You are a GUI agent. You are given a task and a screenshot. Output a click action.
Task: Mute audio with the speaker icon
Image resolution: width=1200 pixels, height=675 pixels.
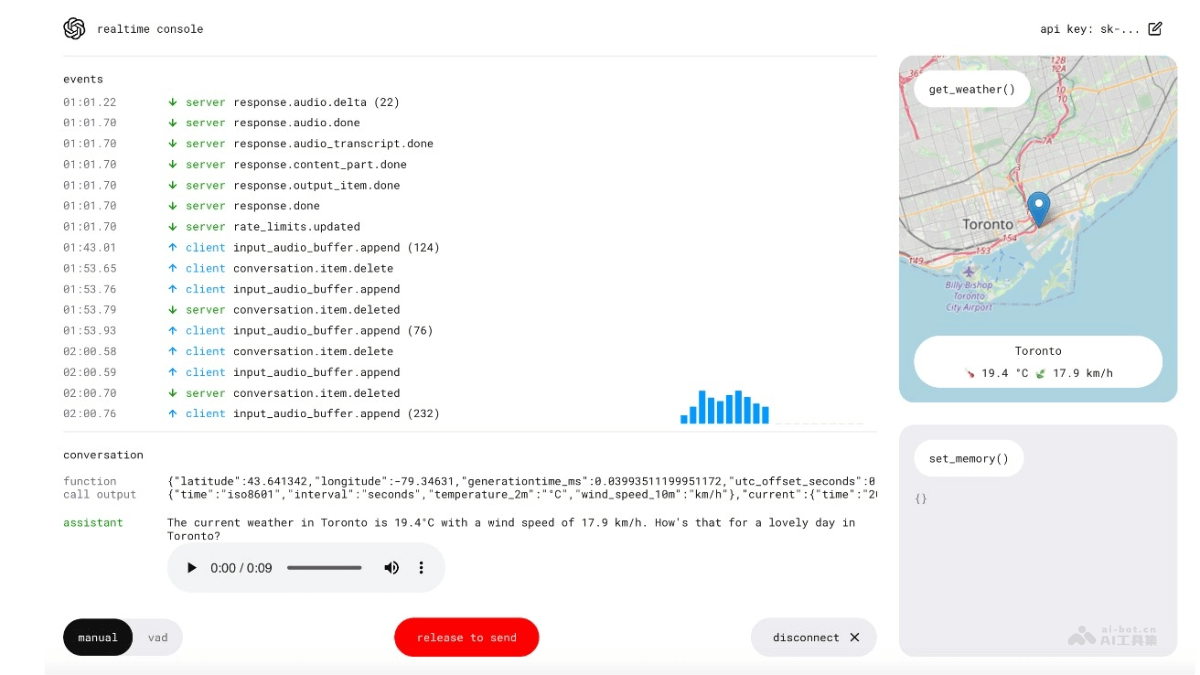tap(391, 567)
